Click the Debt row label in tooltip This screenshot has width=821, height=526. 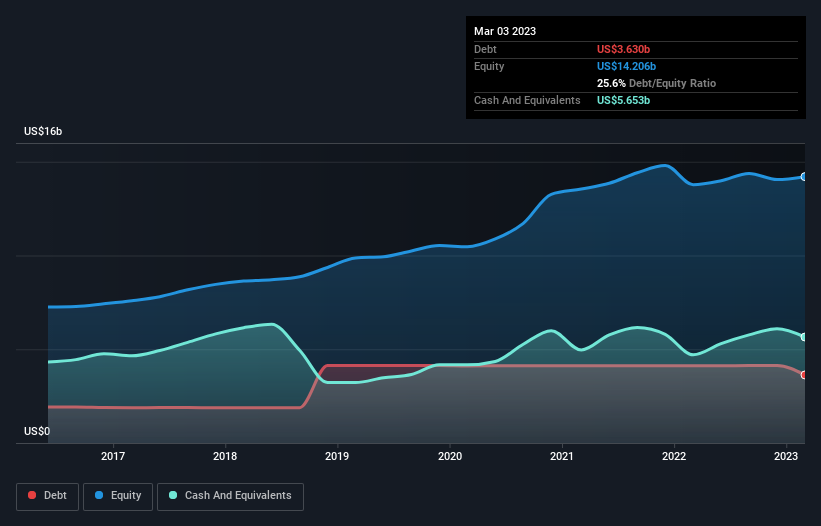(485, 49)
